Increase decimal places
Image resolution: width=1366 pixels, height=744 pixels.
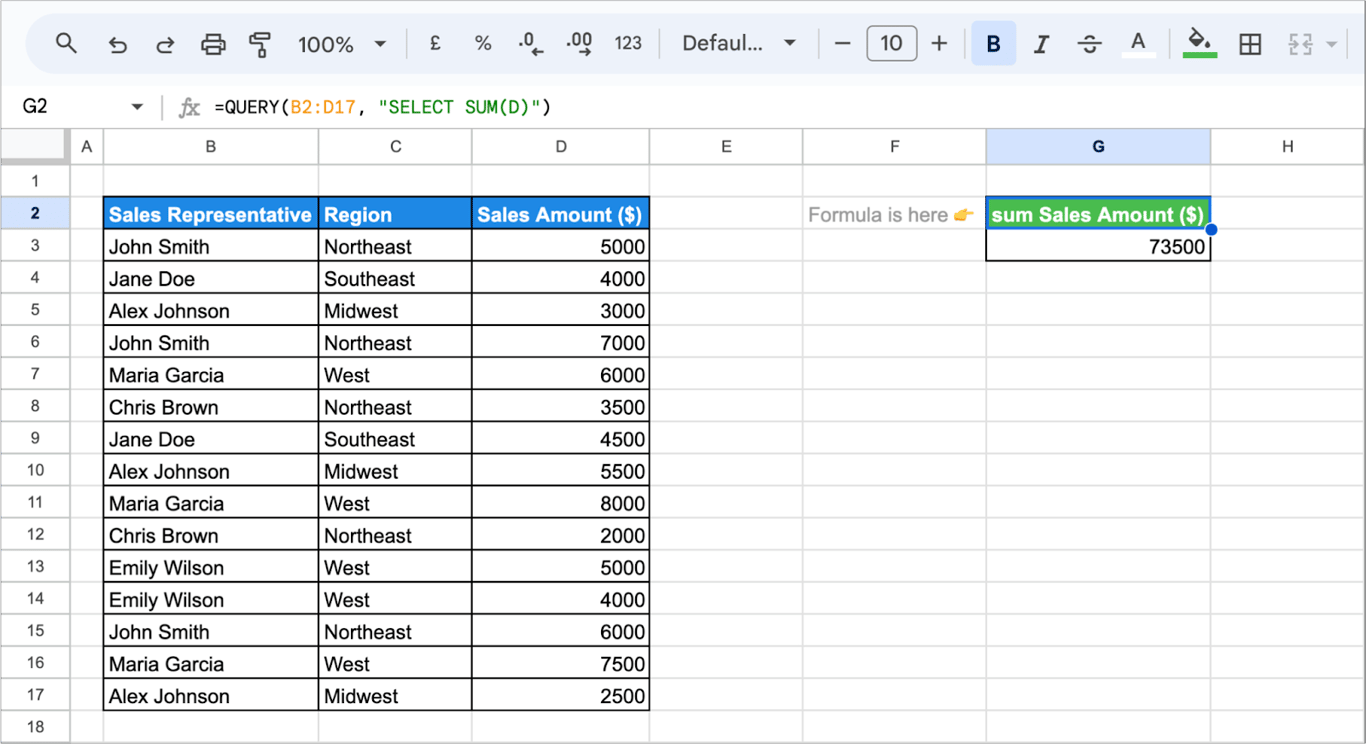pyautogui.click(x=579, y=44)
